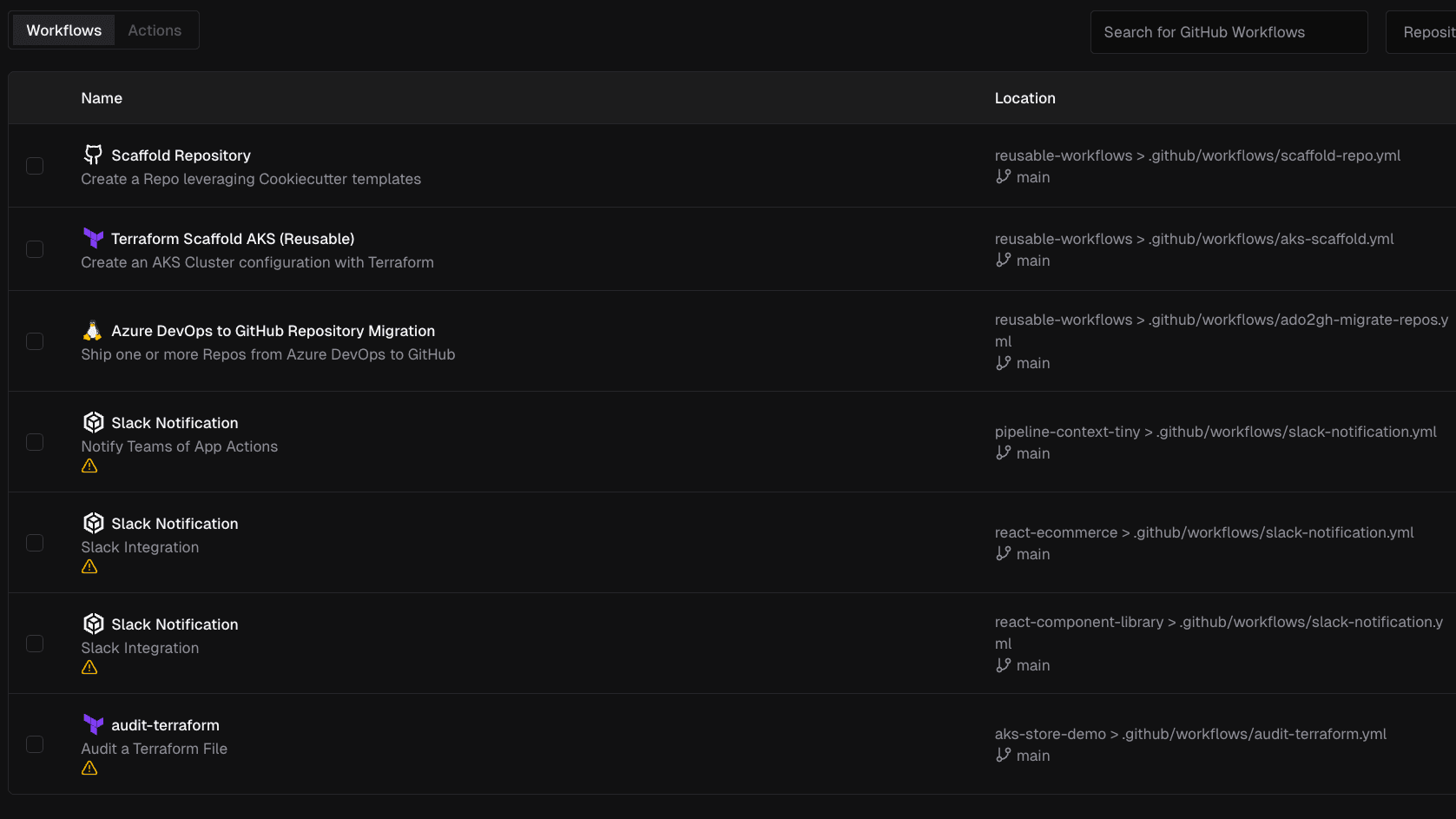Check the Scaffold Repository row checkbox
The image size is (1456, 819).
35,165
